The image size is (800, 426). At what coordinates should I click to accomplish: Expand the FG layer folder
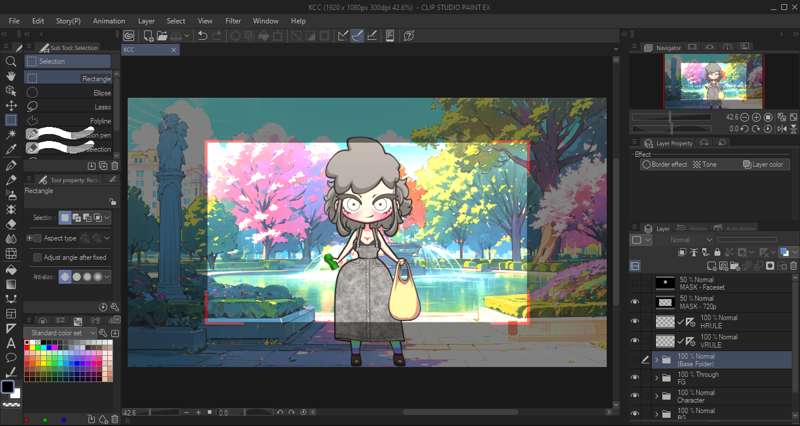coord(657,378)
